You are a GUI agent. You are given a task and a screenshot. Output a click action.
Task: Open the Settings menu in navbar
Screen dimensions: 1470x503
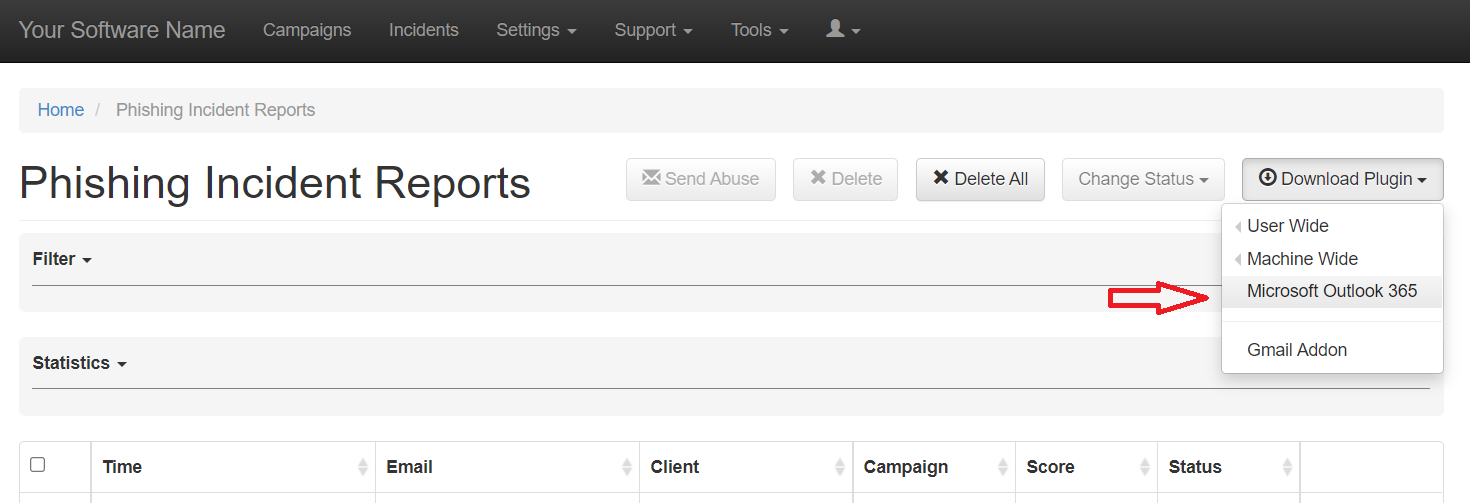(536, 30)
